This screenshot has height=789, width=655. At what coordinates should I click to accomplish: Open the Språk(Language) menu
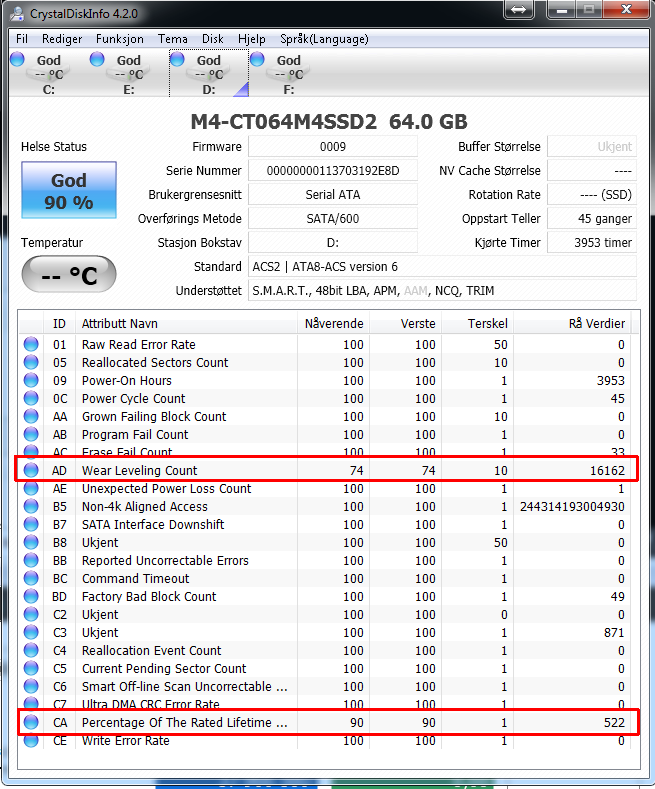click(324, 39)
